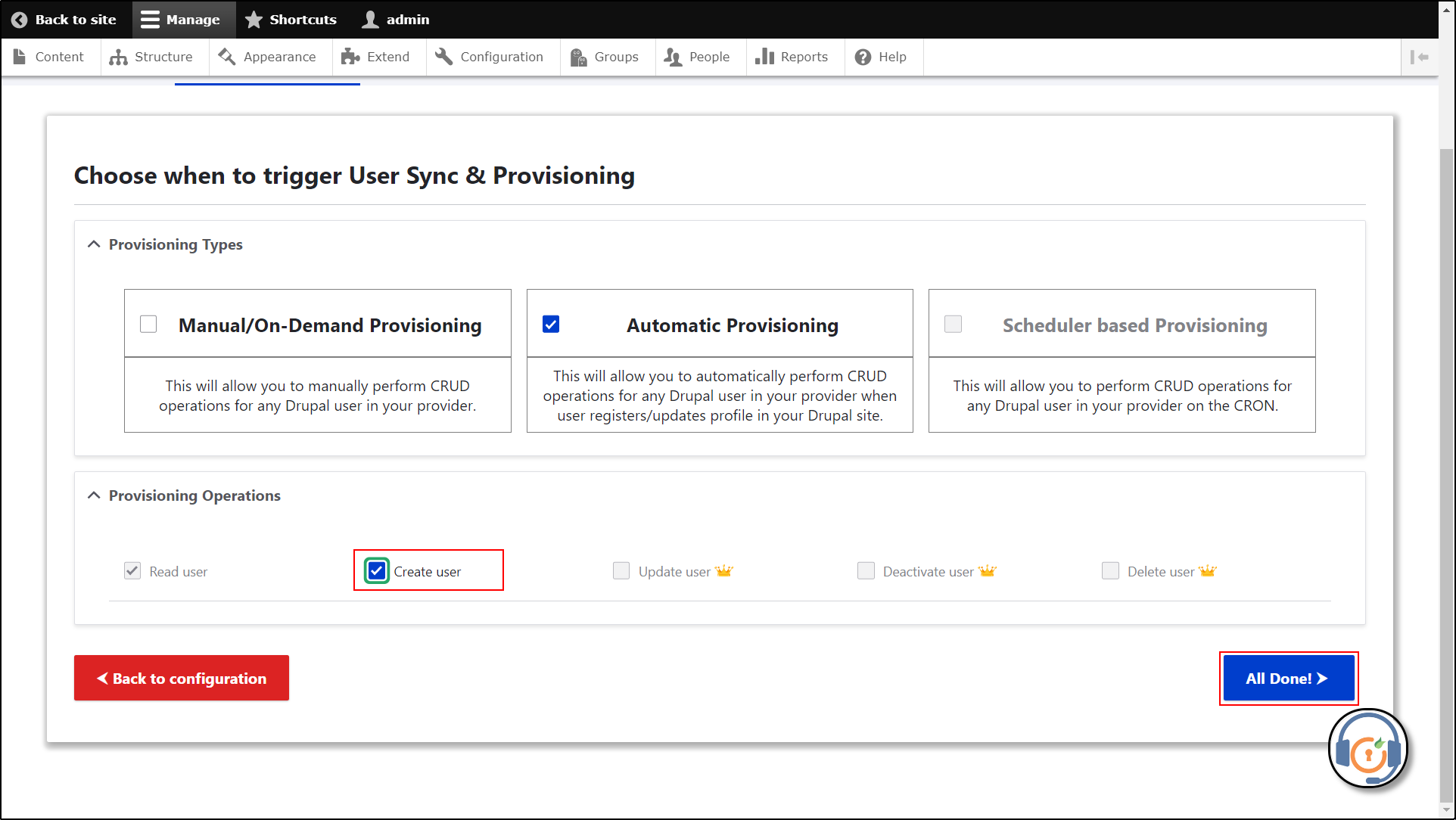The image size is (1456, 820).
Task: Click the Back to site link
Action: [62, 19]
